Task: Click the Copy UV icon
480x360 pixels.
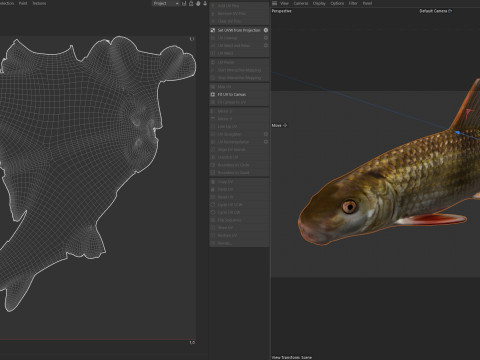Action: coord(213,182)
